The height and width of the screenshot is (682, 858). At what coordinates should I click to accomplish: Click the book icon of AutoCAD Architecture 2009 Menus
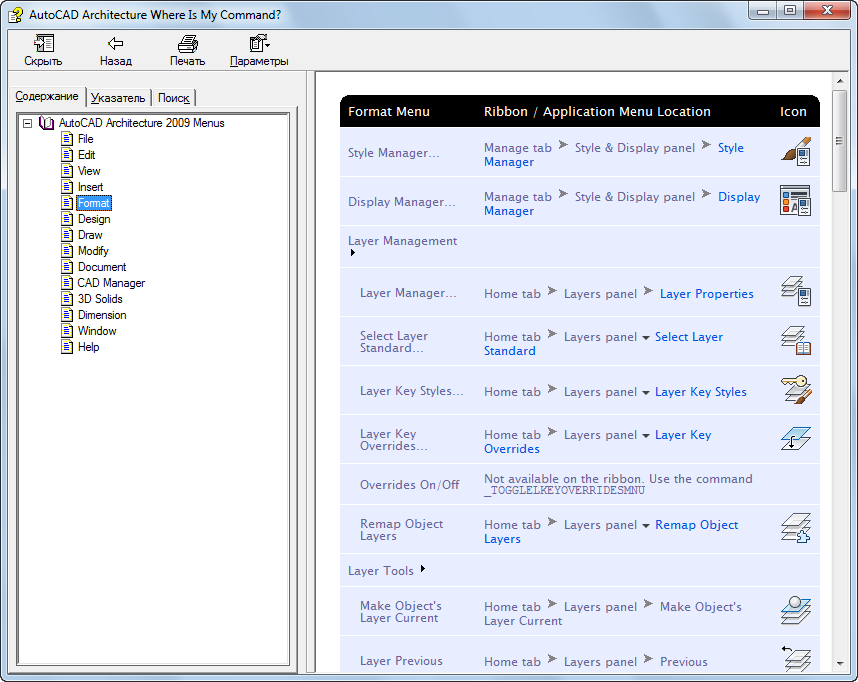pos(47,123)
